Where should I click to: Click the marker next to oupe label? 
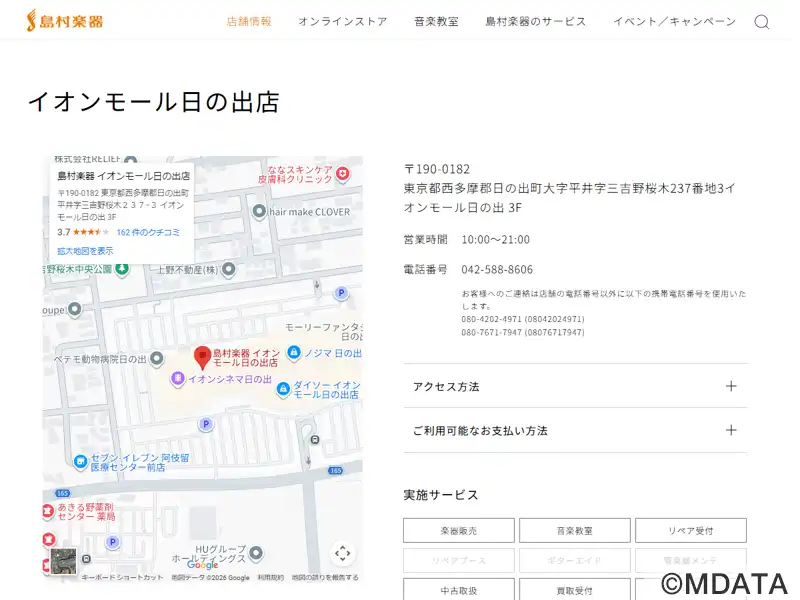(75, 309)
